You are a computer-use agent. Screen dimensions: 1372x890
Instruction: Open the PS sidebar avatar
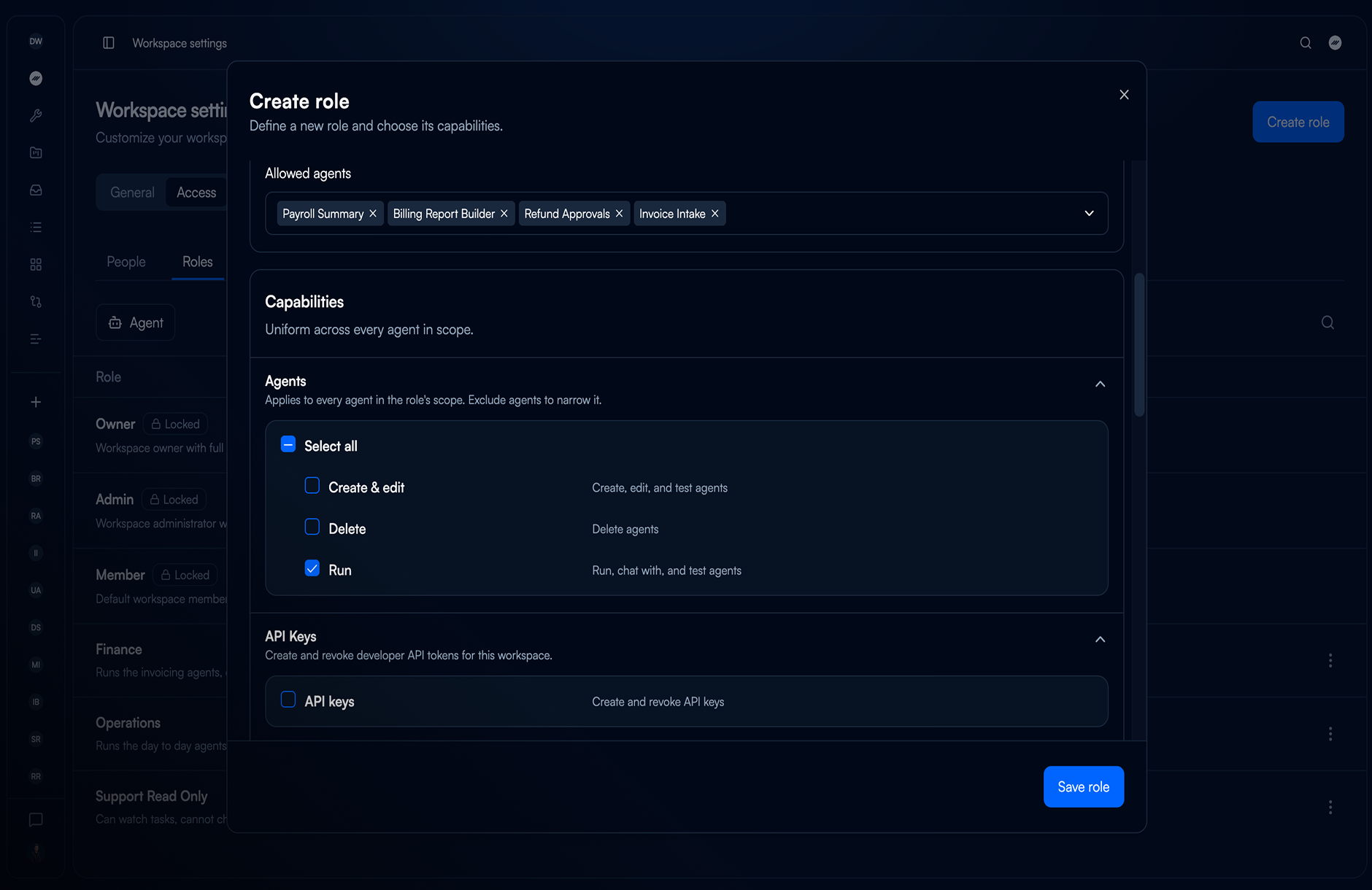point(36,441)
